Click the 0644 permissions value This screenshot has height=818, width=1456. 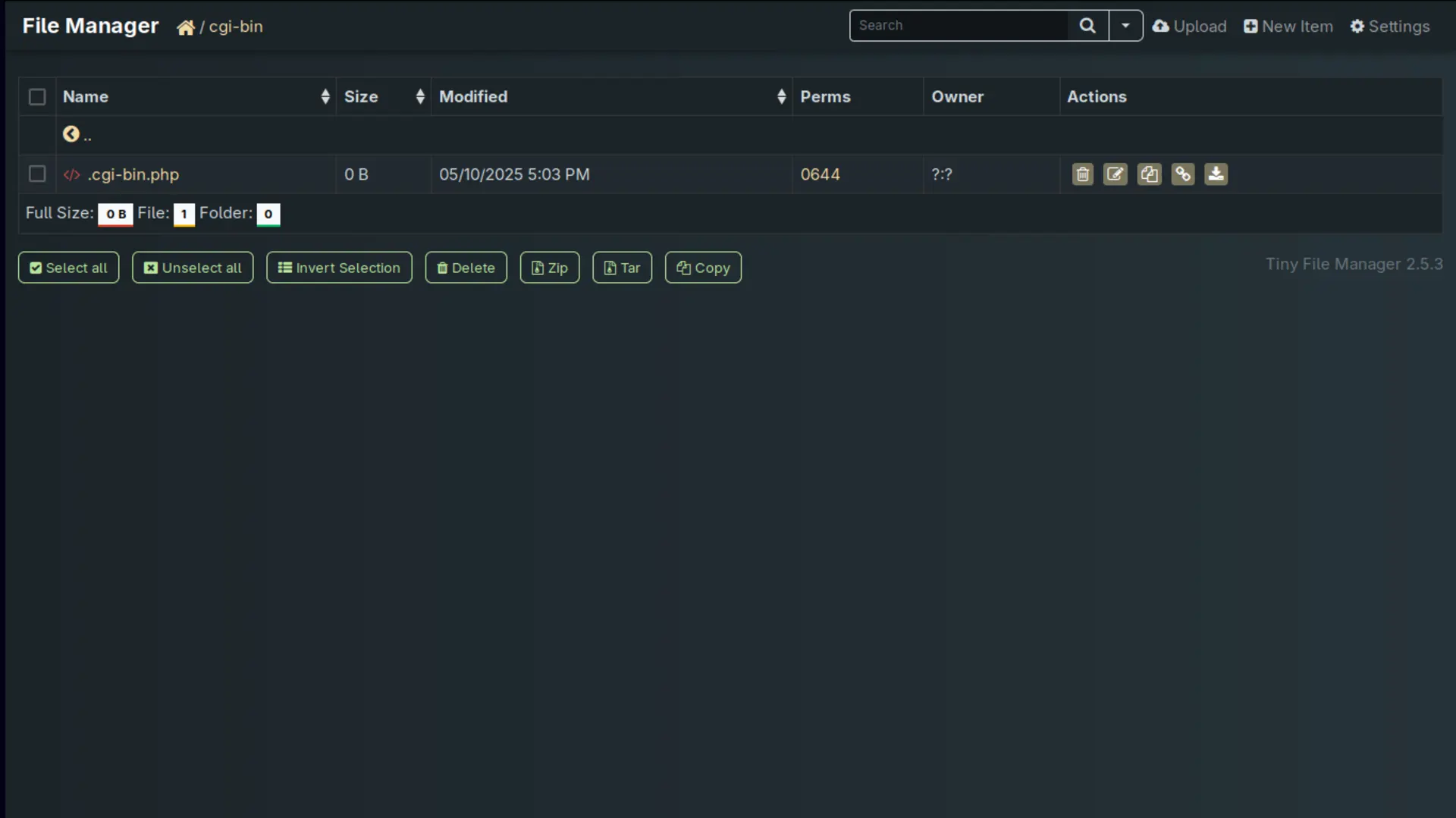[x=821, y=174]
